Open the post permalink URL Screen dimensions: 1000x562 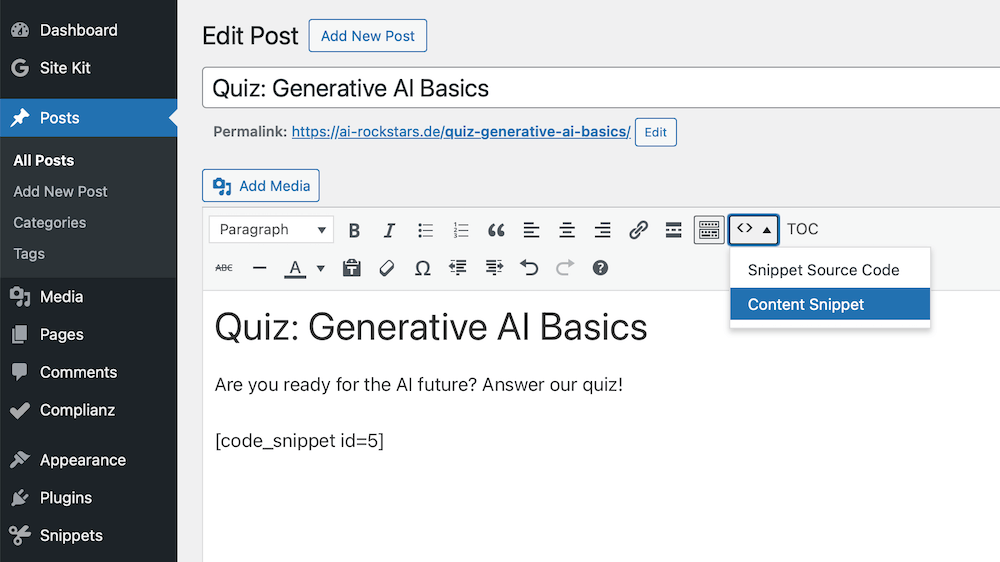click(x=461, y=132)
